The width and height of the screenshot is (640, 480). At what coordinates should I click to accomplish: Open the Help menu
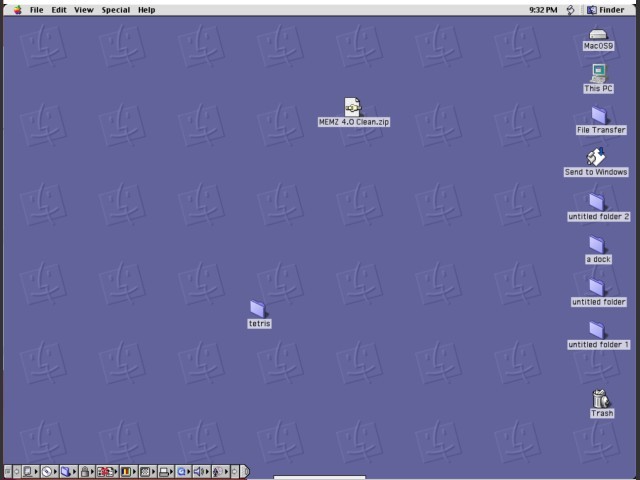(x=147, y=10)
